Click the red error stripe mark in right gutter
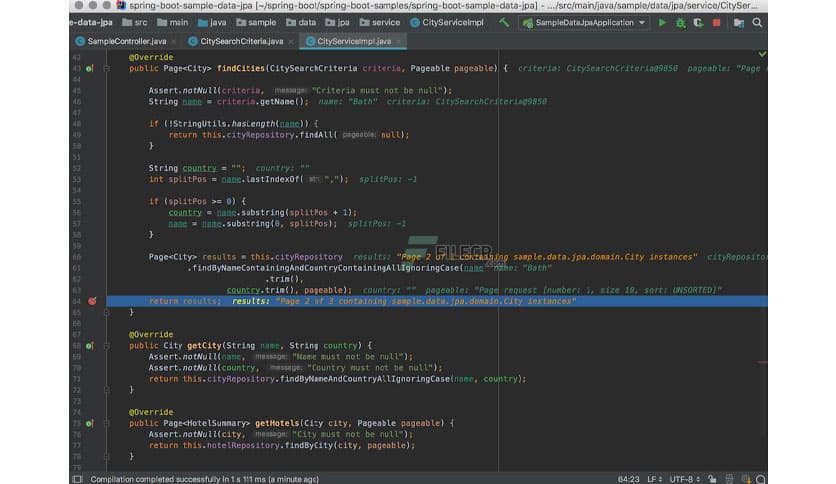Image resolution: width=836 pixels, height=484 pixels. [x=763, y=362]
